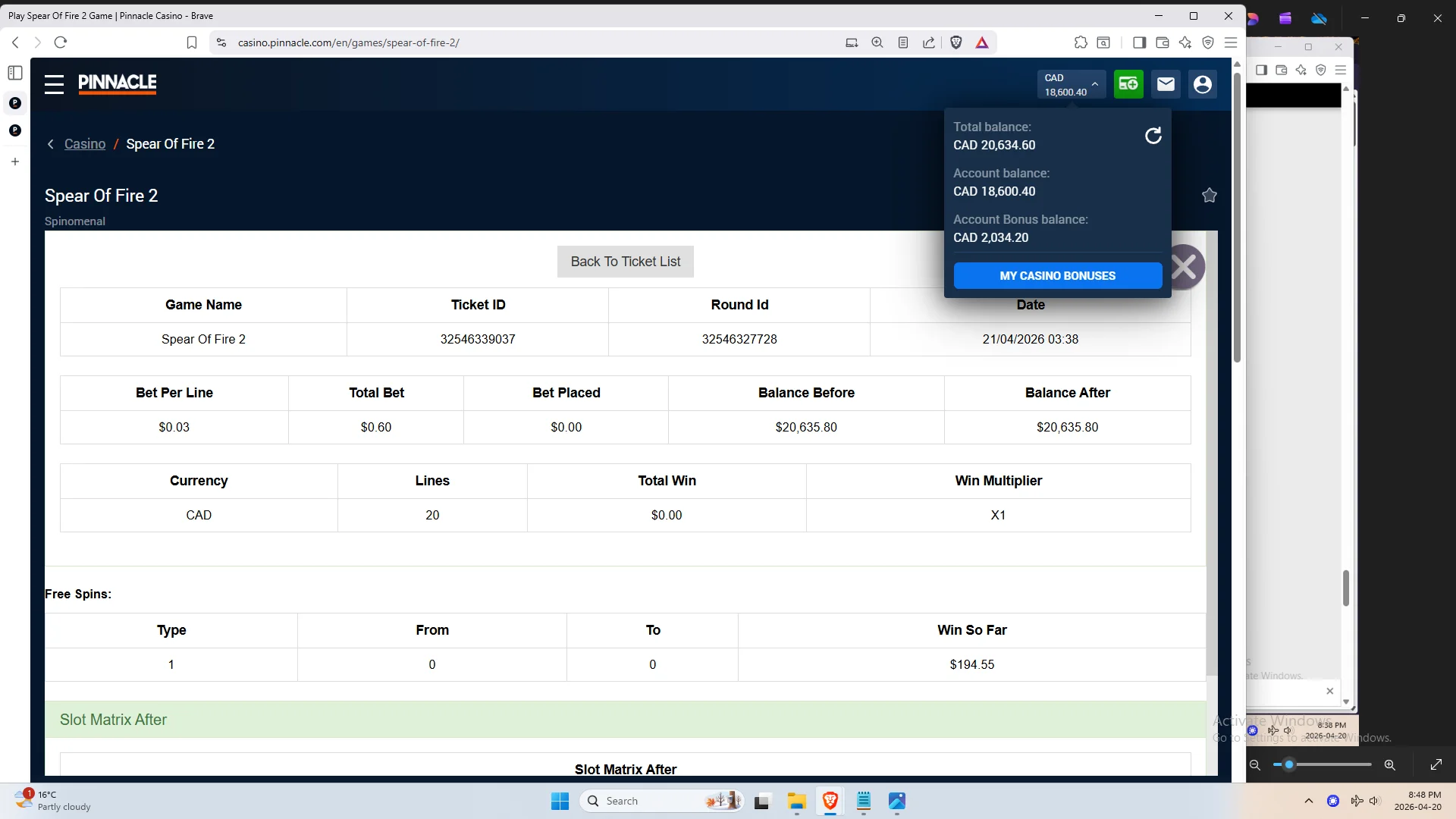
Task: Open Notepad taskbar icon
Action: (x=864, y=801)
